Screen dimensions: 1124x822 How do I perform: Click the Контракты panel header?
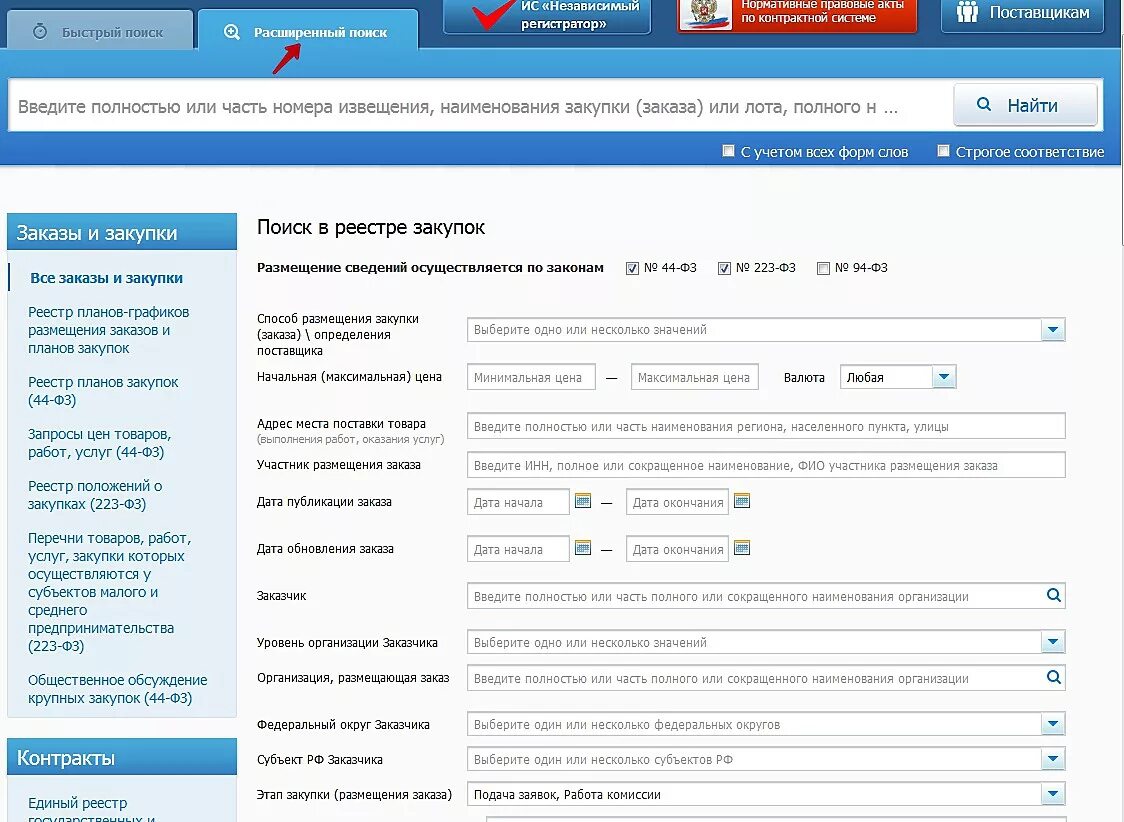click(x=122, y=757)
